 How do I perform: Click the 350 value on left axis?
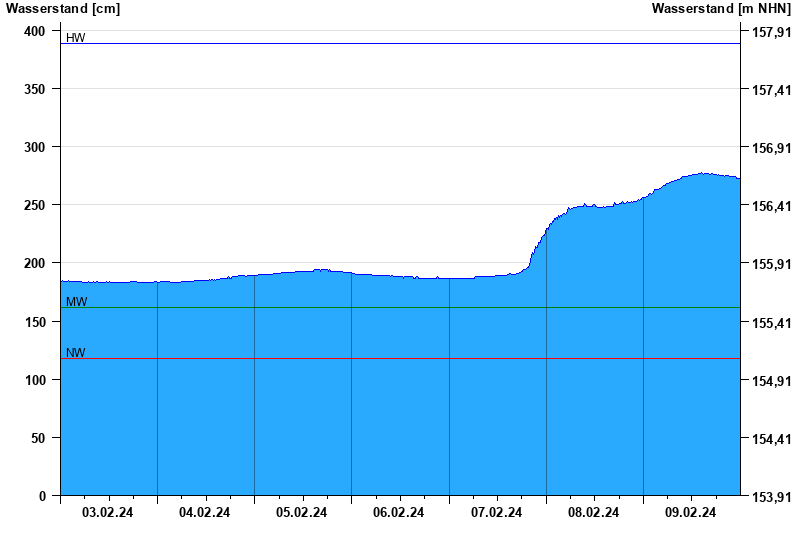point(35,89)
